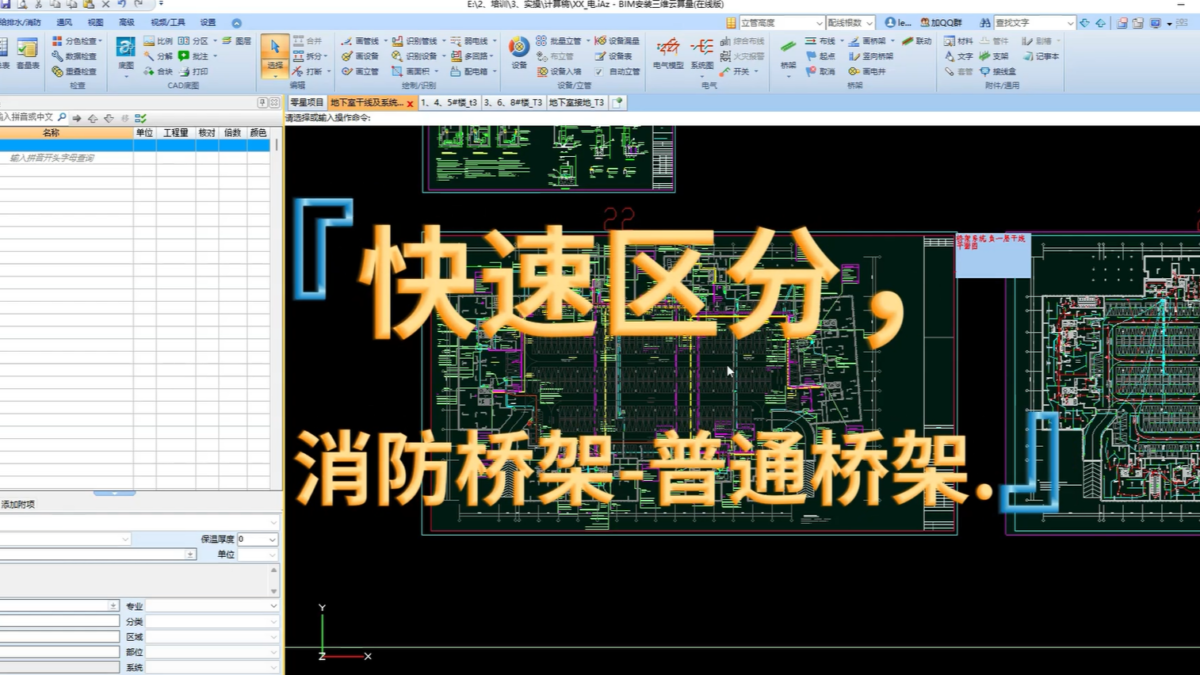Click 打断 break tool

click(x=311, y=72)
